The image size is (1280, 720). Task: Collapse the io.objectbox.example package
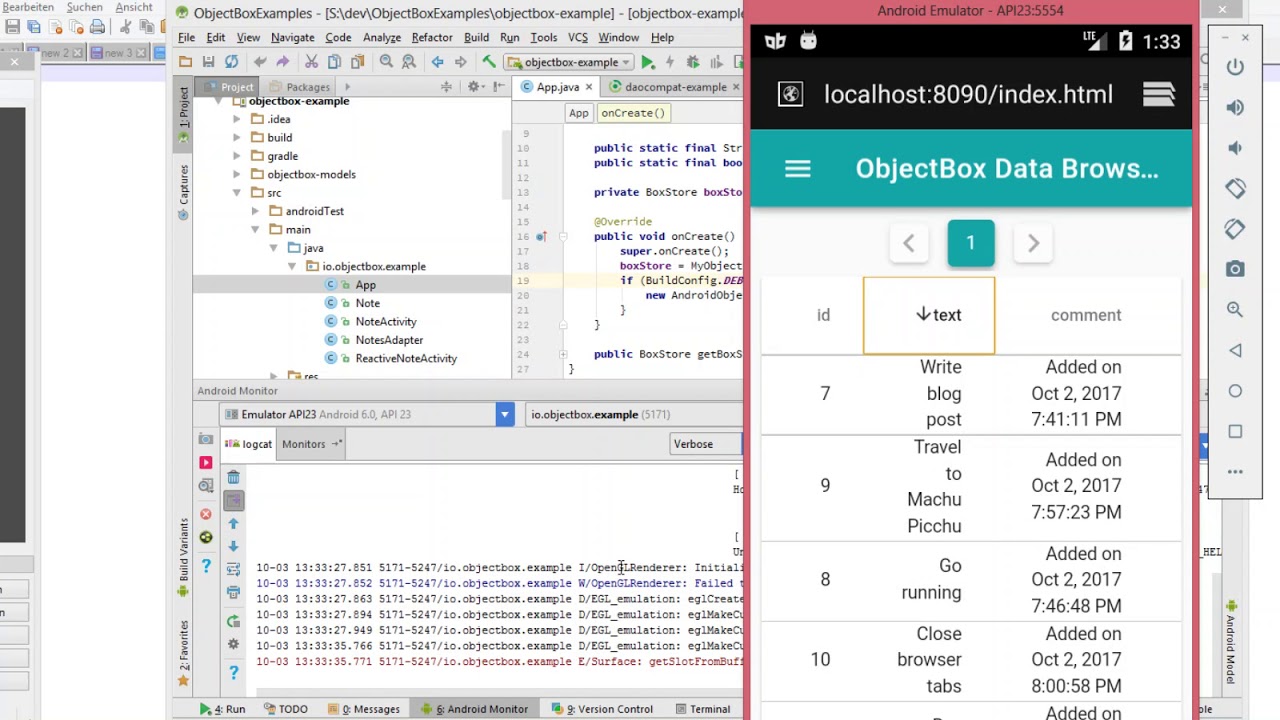point(292,267)
